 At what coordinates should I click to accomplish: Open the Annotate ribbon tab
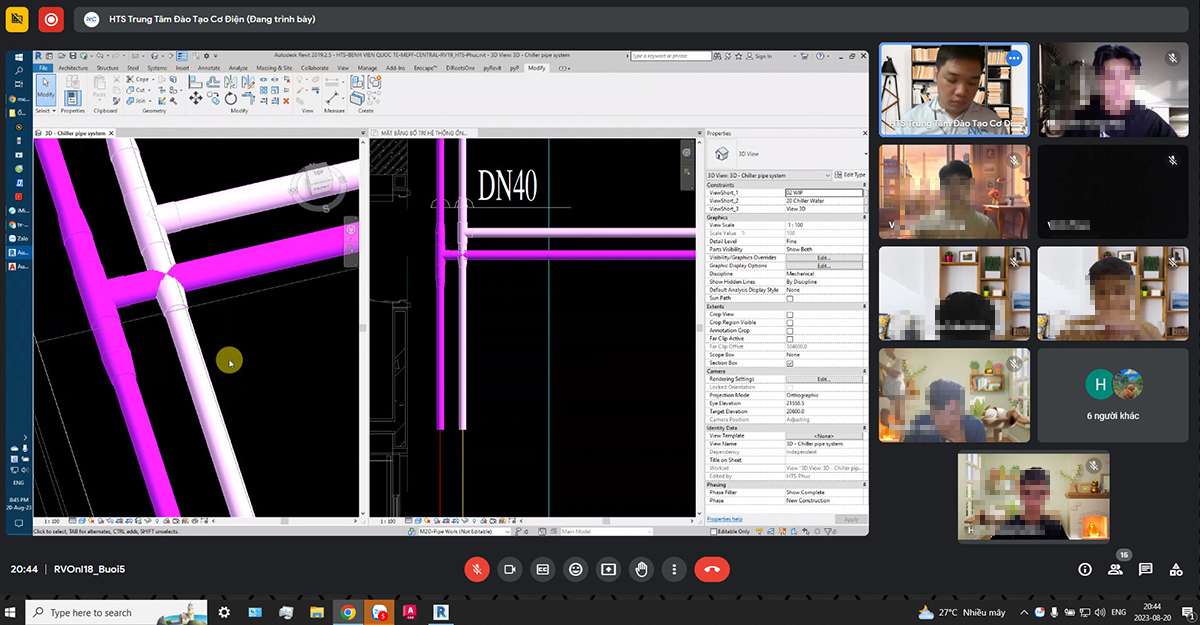[209, 68]
